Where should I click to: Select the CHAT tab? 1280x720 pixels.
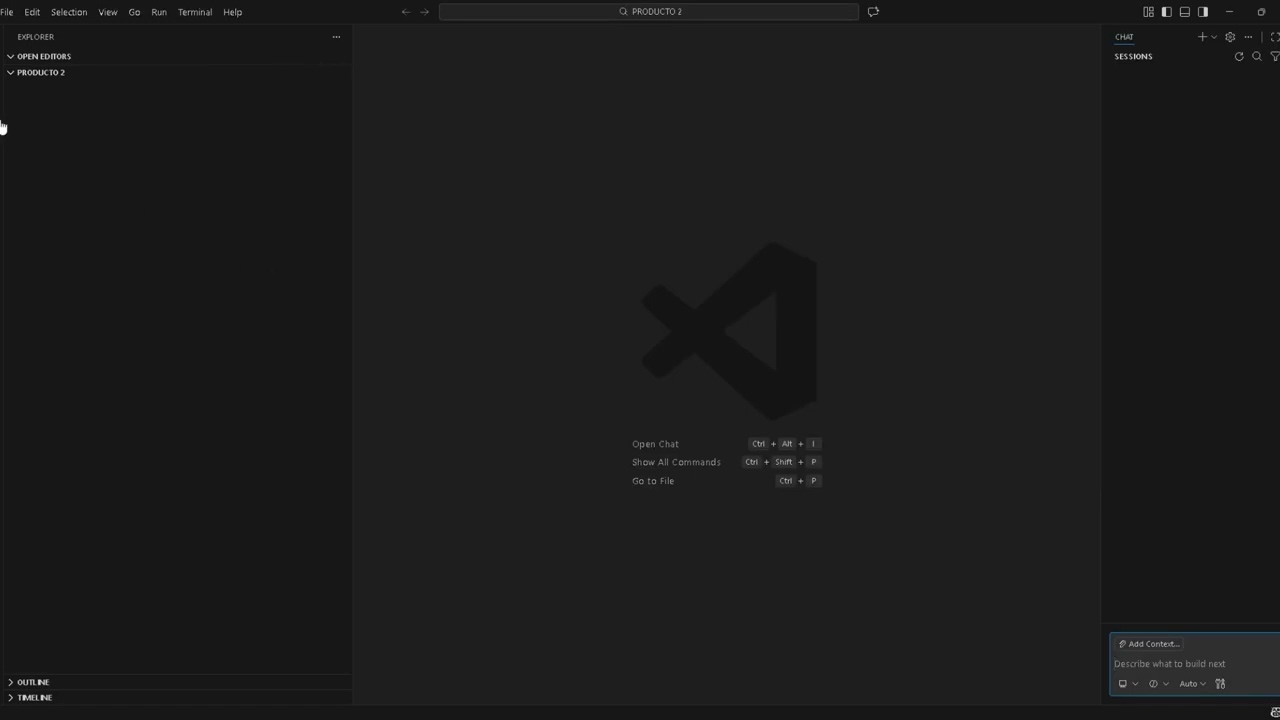click(x=1125, y=37)
